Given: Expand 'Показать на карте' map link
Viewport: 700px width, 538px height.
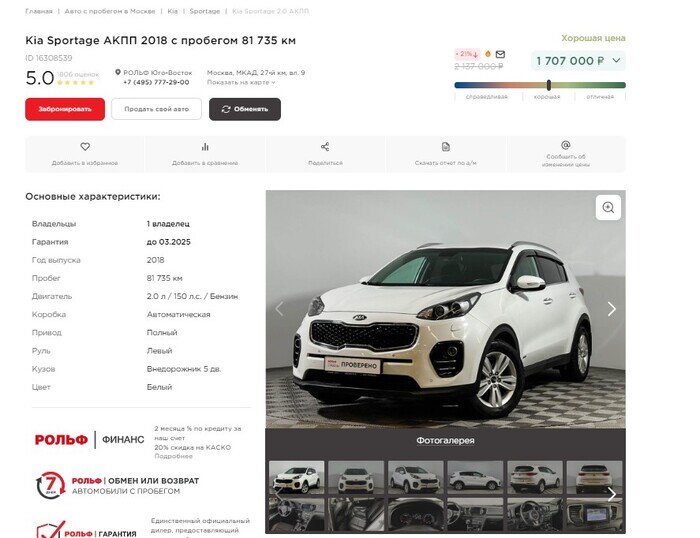Looking at the screenshot, I should tap(241, 82).
